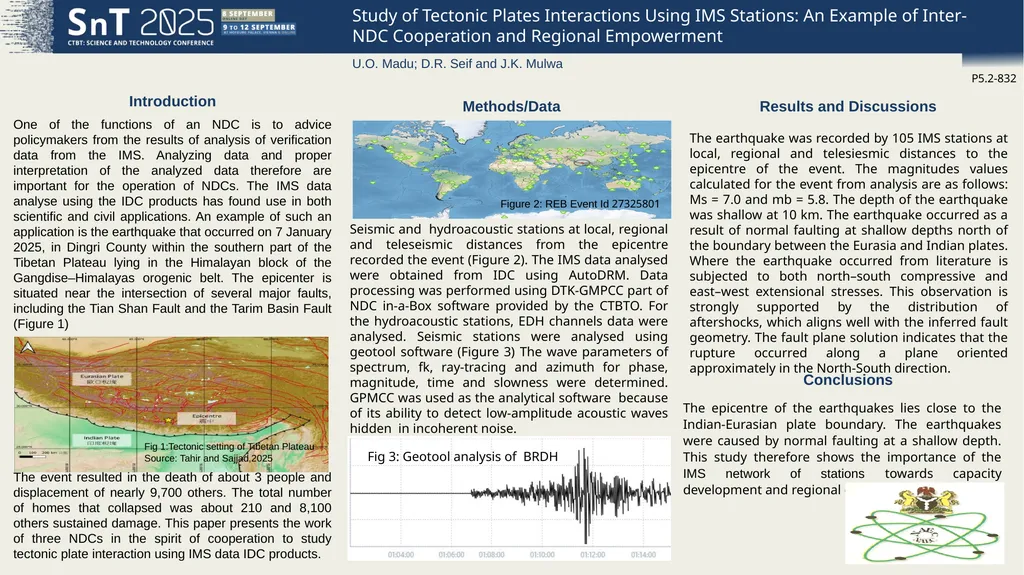Click caption Figure 2: REB Event Id 27325801

click(580, 204)
